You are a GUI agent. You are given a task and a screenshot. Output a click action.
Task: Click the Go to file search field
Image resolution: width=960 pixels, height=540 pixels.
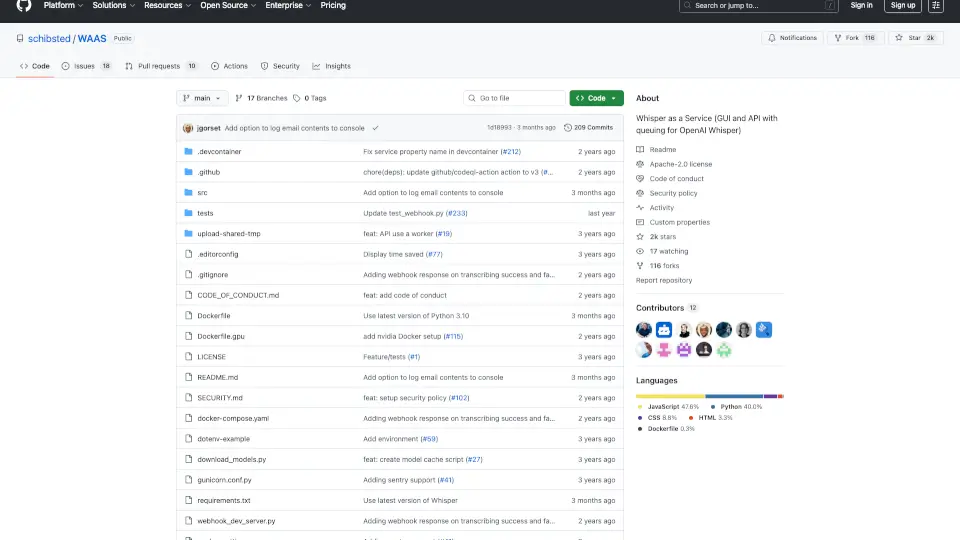pyautogui.click(x=514, y=98)
